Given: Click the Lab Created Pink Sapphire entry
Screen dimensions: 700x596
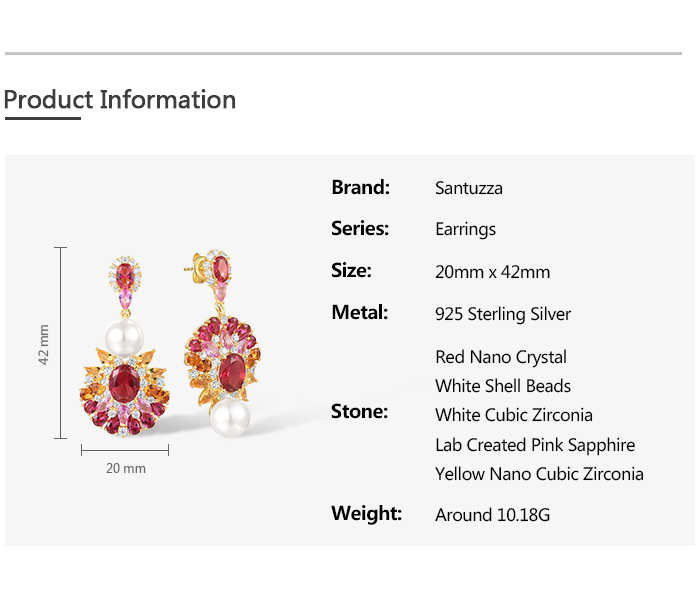Looking at the screenshot, I should click(535, 445).
